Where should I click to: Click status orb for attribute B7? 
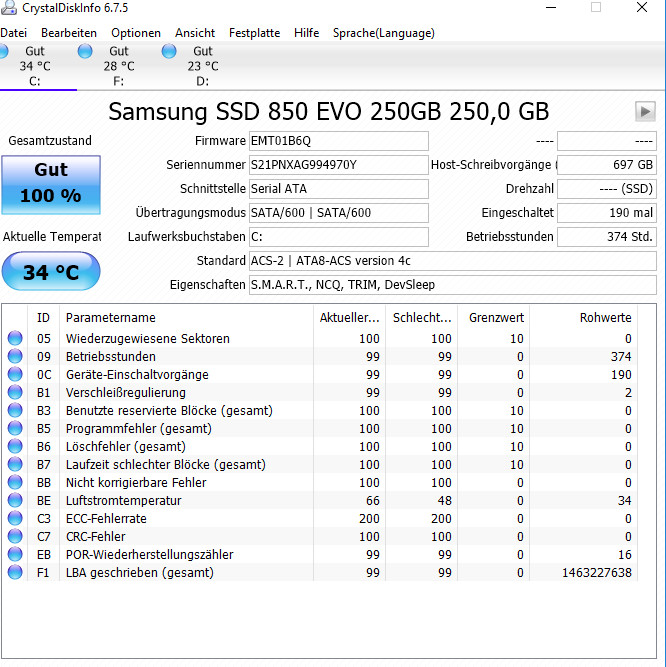coord(15,464)
